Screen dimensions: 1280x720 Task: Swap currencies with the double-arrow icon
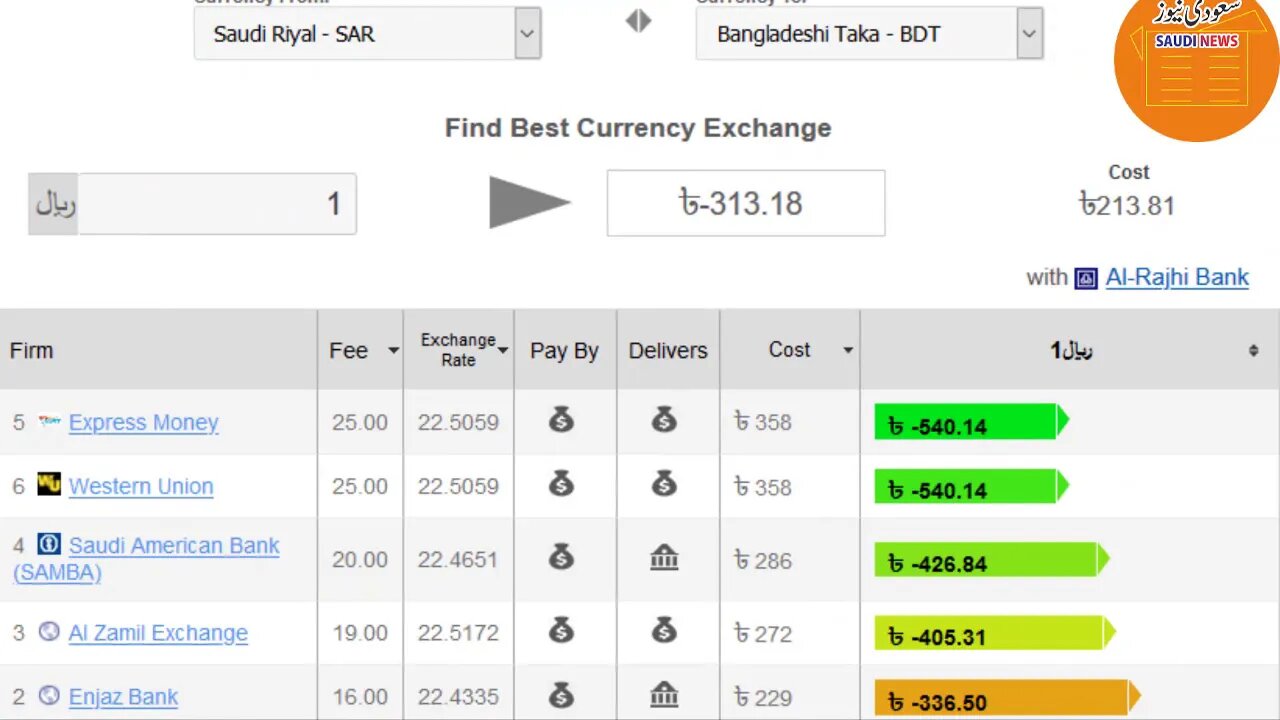(x=638, y=21)
